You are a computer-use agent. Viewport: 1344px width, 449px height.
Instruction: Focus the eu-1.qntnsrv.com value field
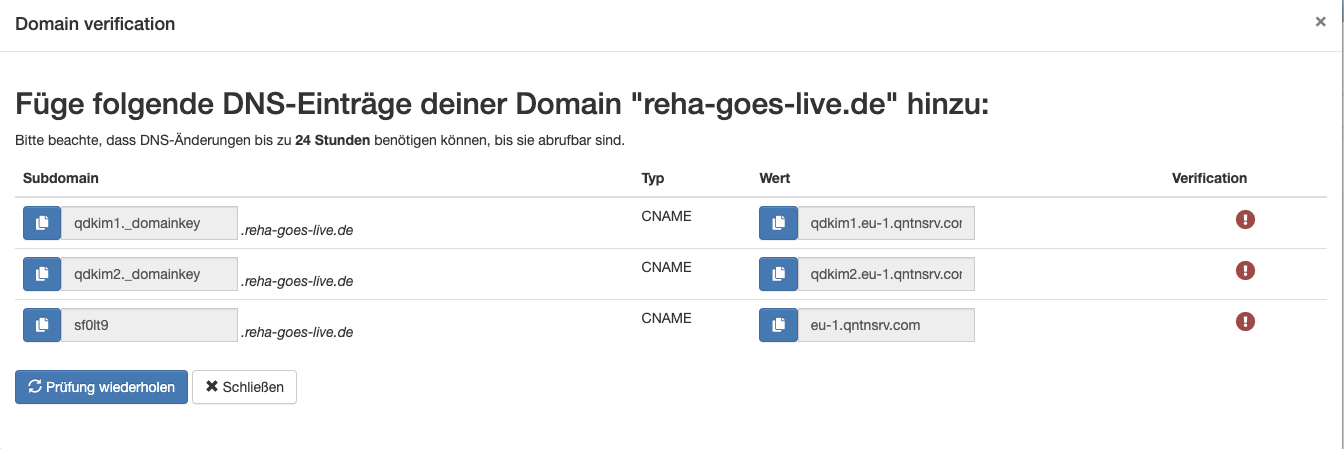885,325
